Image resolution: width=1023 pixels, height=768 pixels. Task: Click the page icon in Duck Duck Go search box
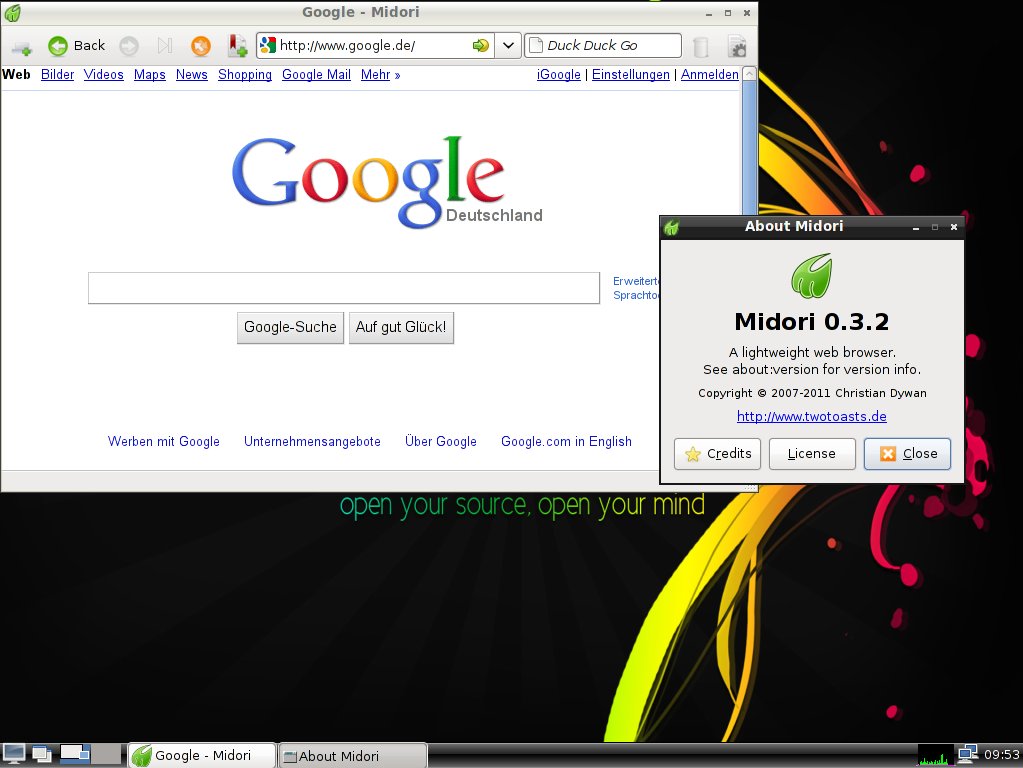click(535, 45)
